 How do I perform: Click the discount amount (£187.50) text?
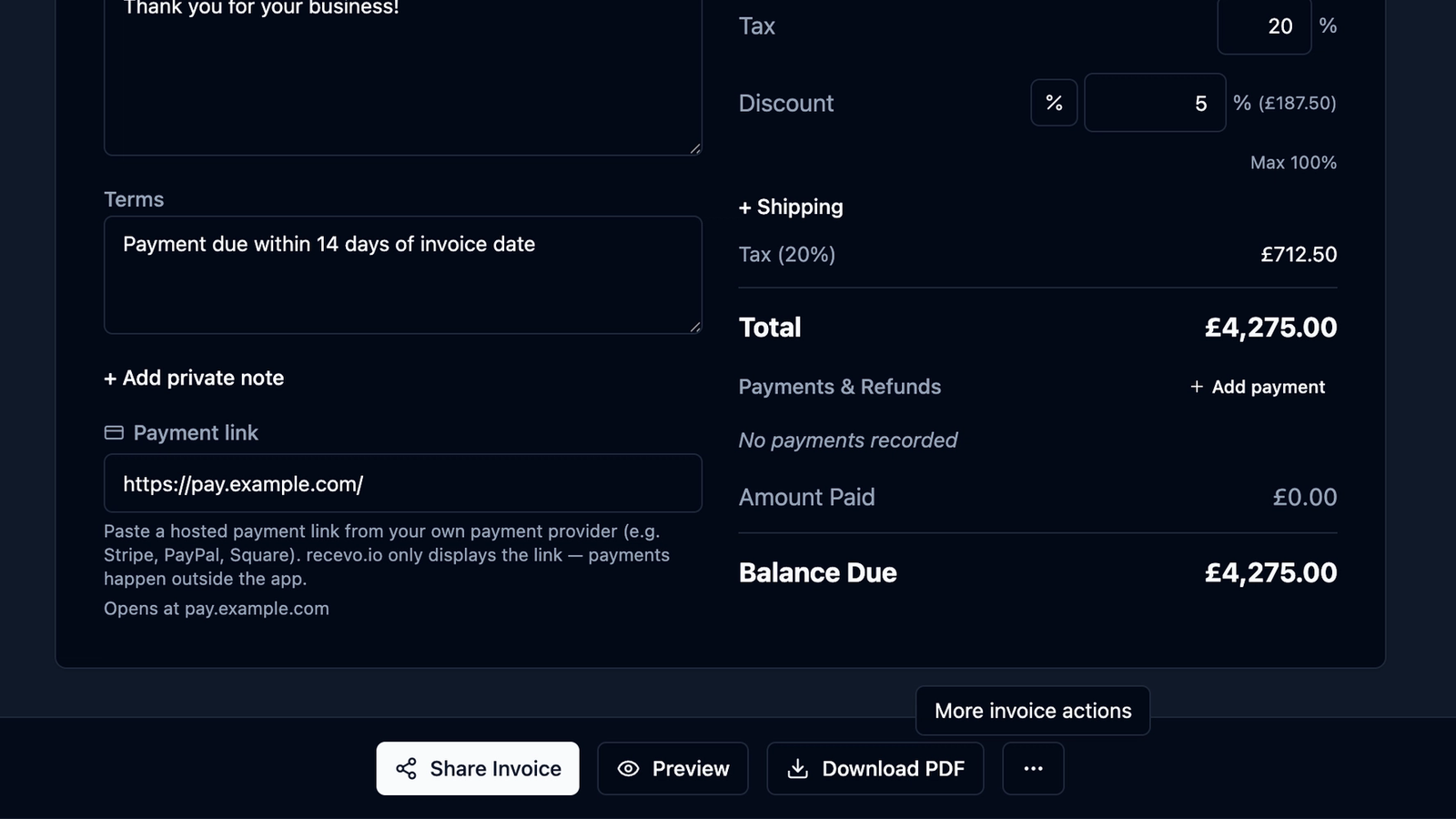[1298, 103]
